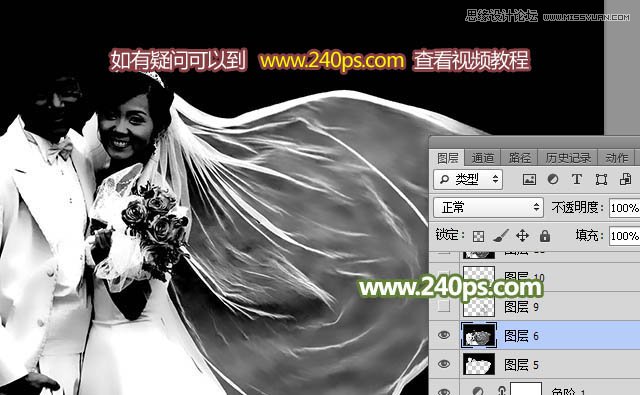Open the 历史记录 tab
Screen dimensions: 640x395
[568, 158]
